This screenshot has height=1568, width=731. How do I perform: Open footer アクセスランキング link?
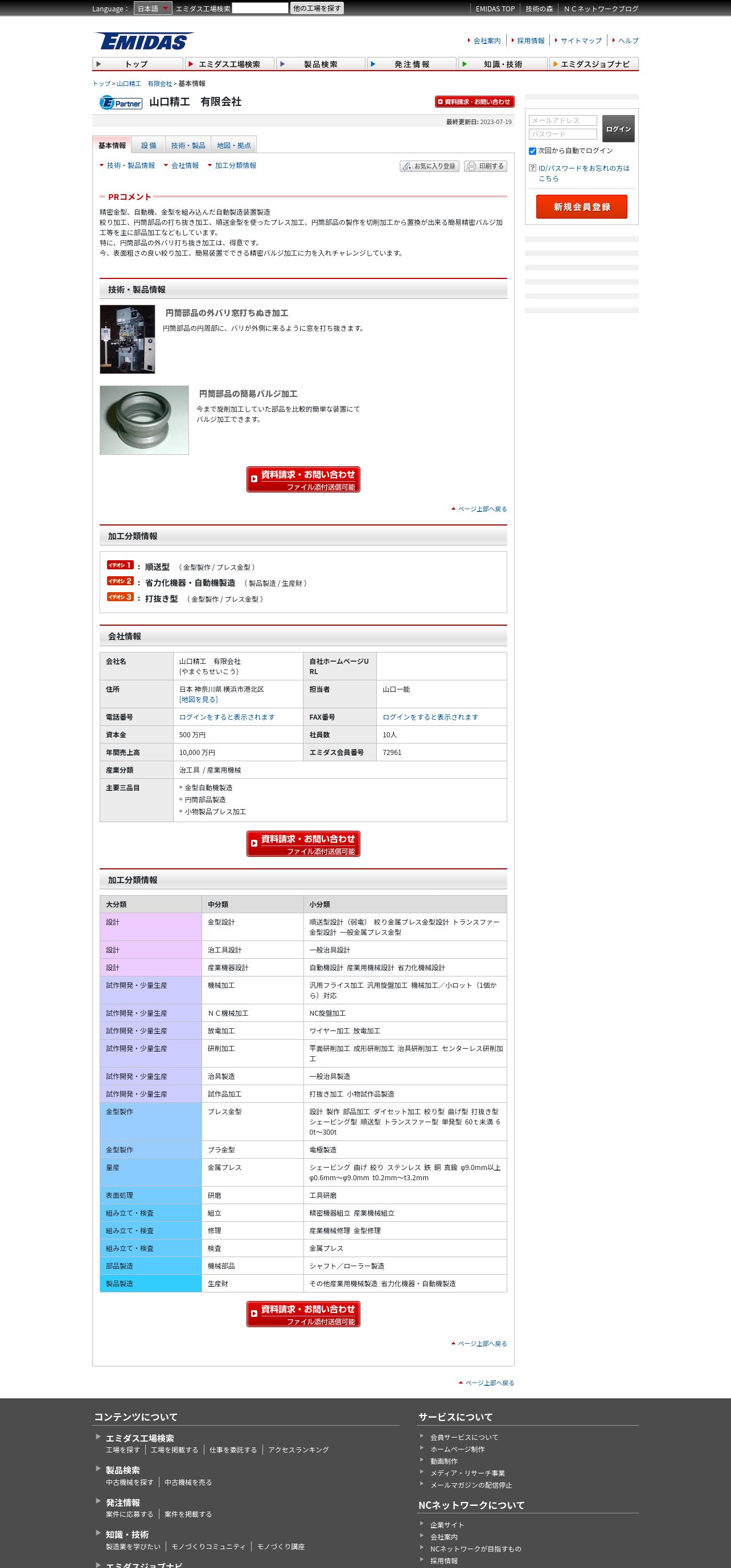(x=298, y=1450)
